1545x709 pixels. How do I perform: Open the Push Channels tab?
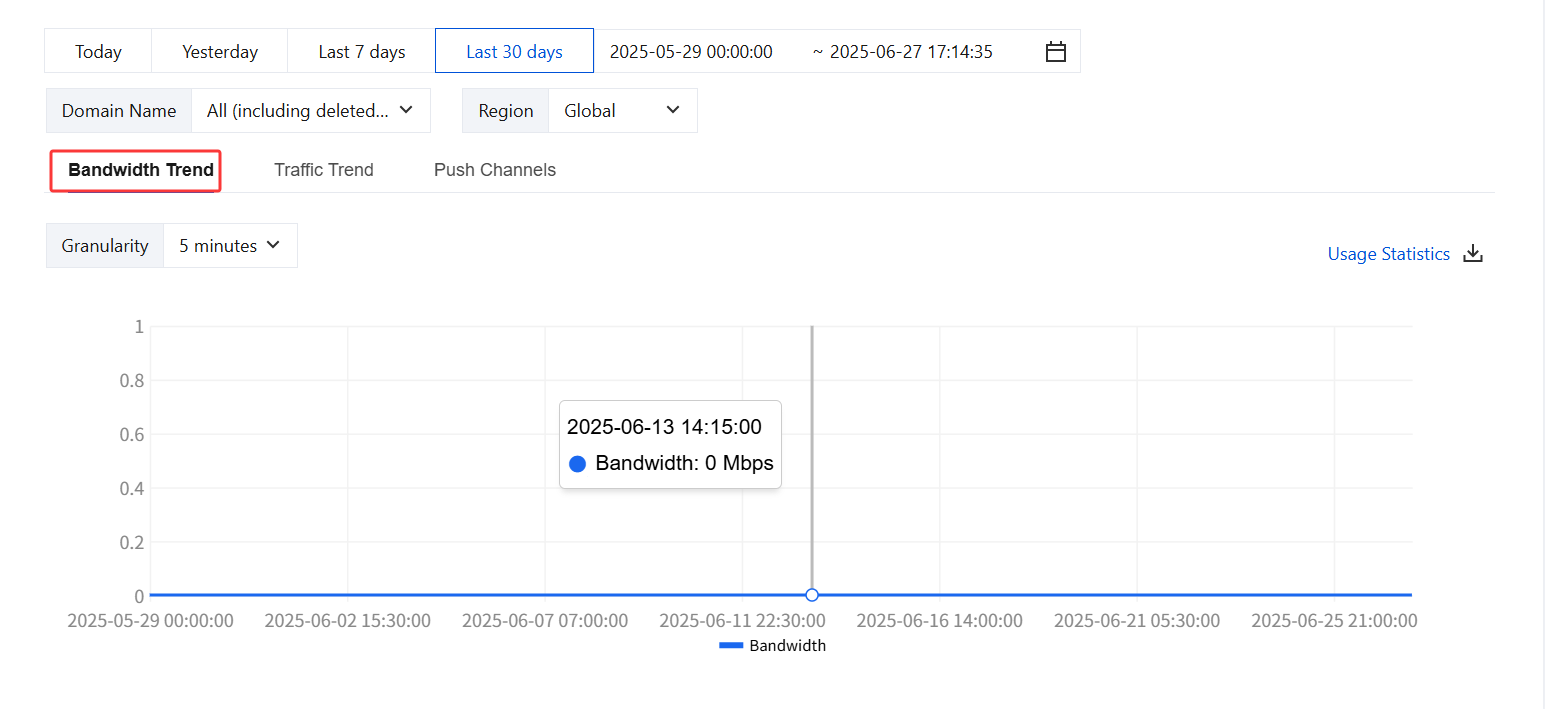[x=495, y=170]
